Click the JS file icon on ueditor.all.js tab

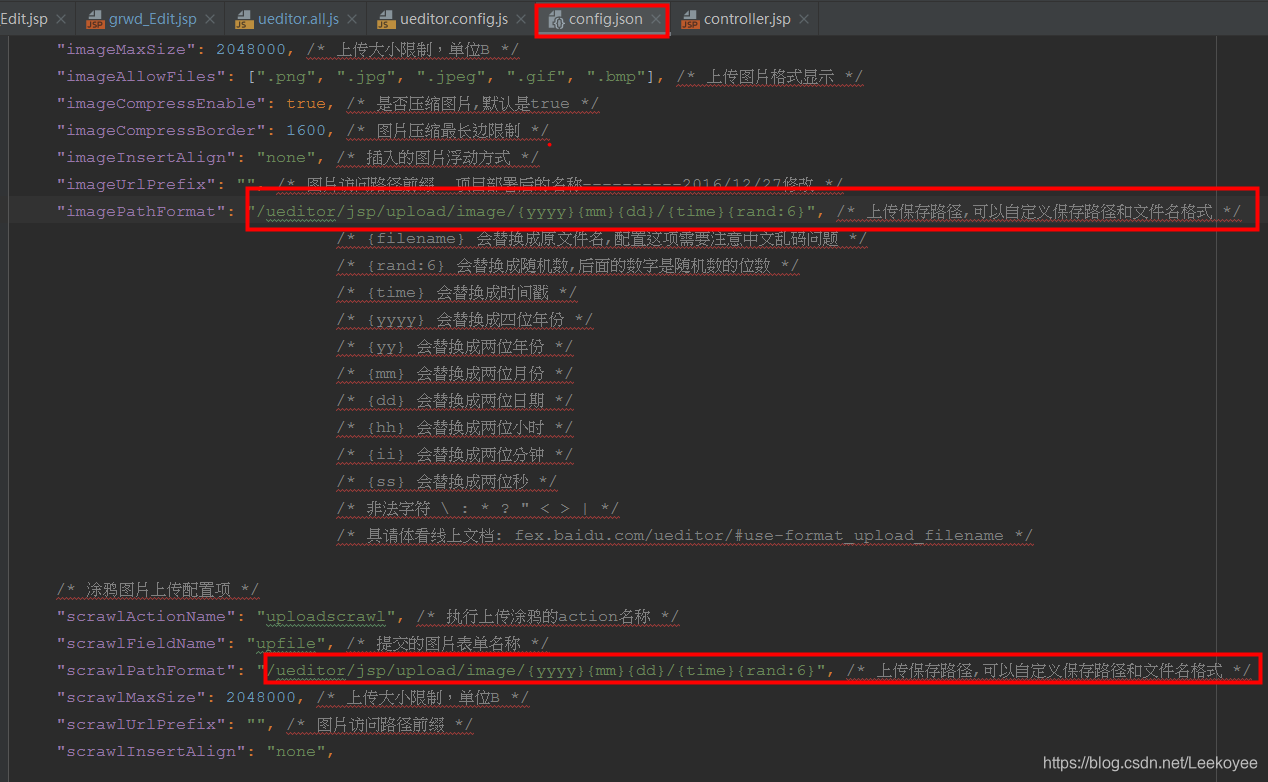coord(244,20)
